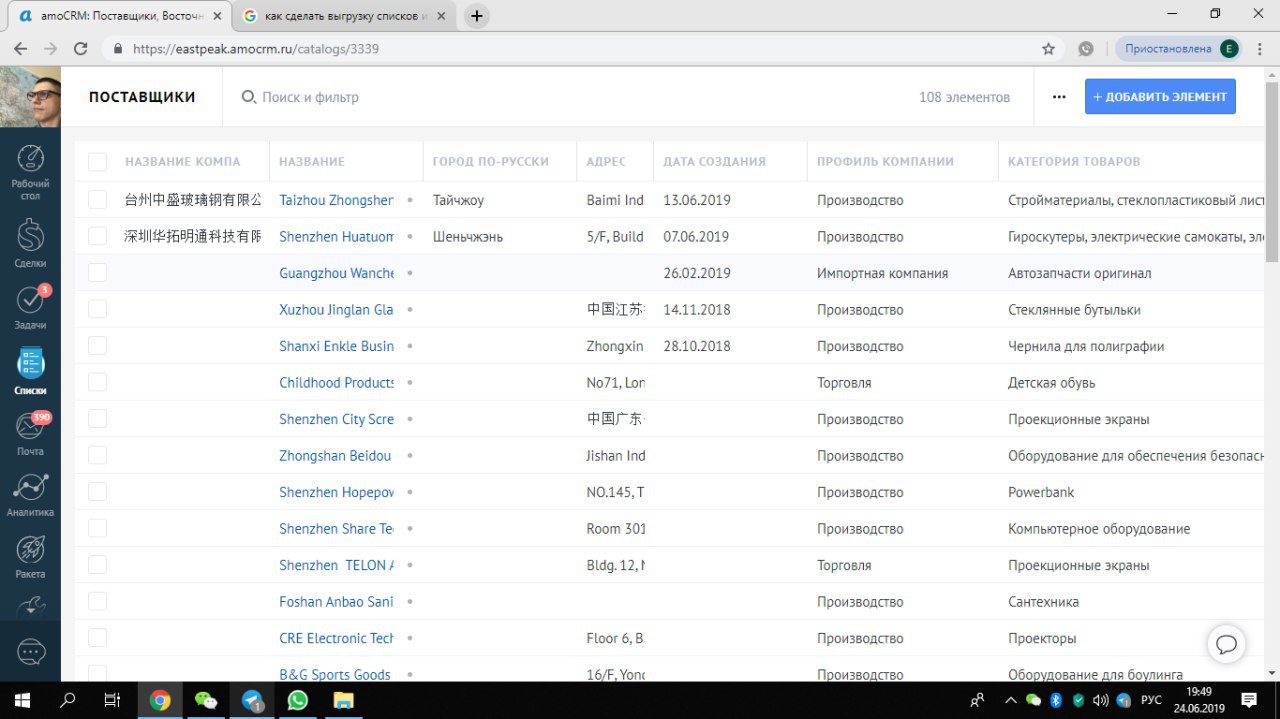
Task: Open Сделки section in sidebar
Action: point(30,243)
